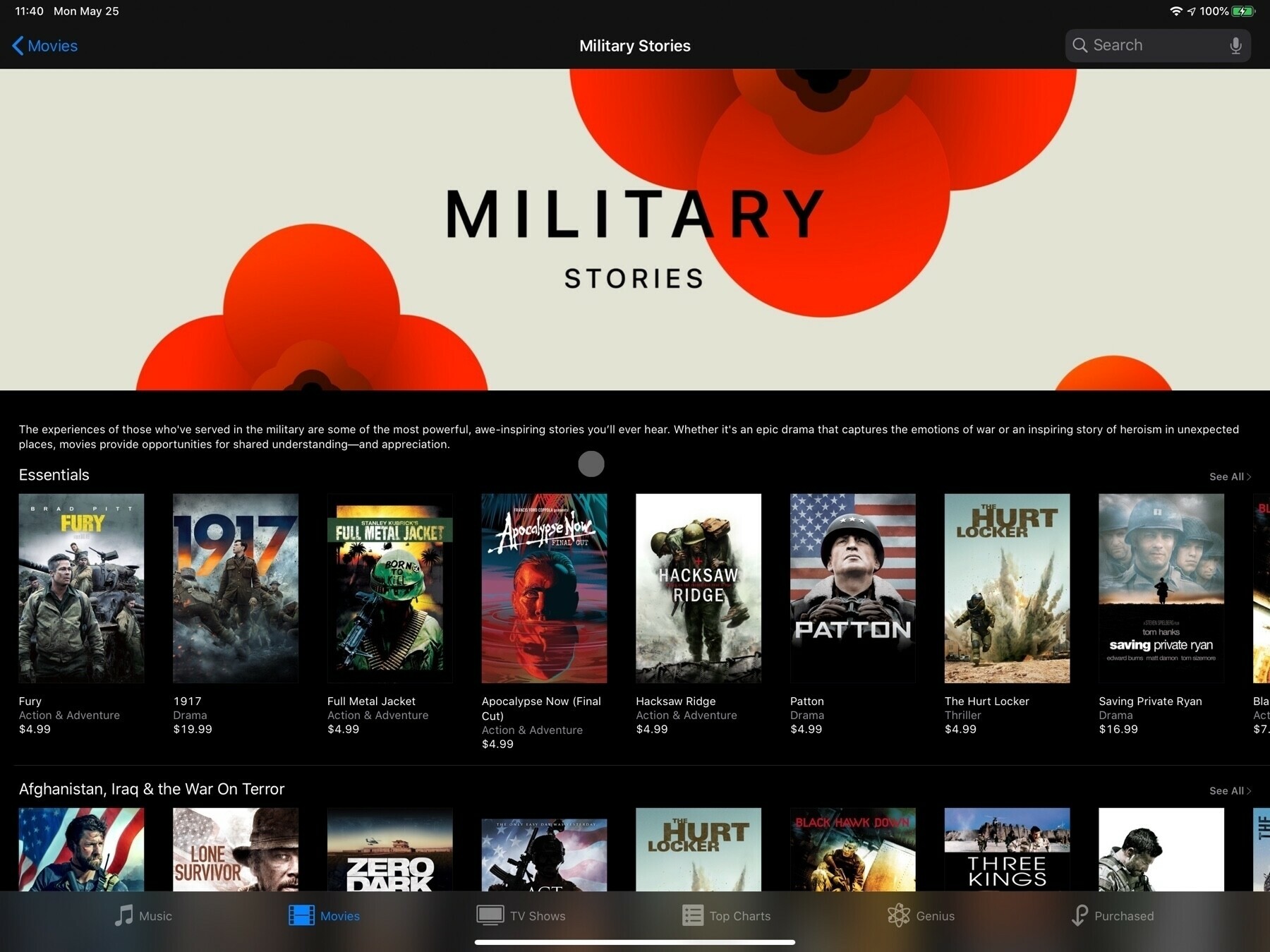This screenshot has width=1270, height=952.
Task: Go back to Movies
Action: coord(44,46)
